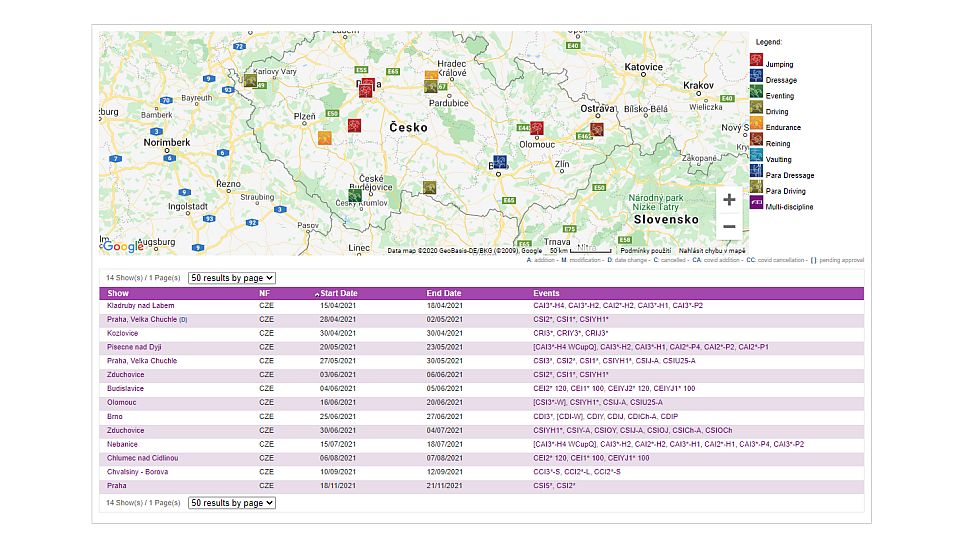
Task: Click the 'Legend:' heading text
Action: tap(769, 42)
